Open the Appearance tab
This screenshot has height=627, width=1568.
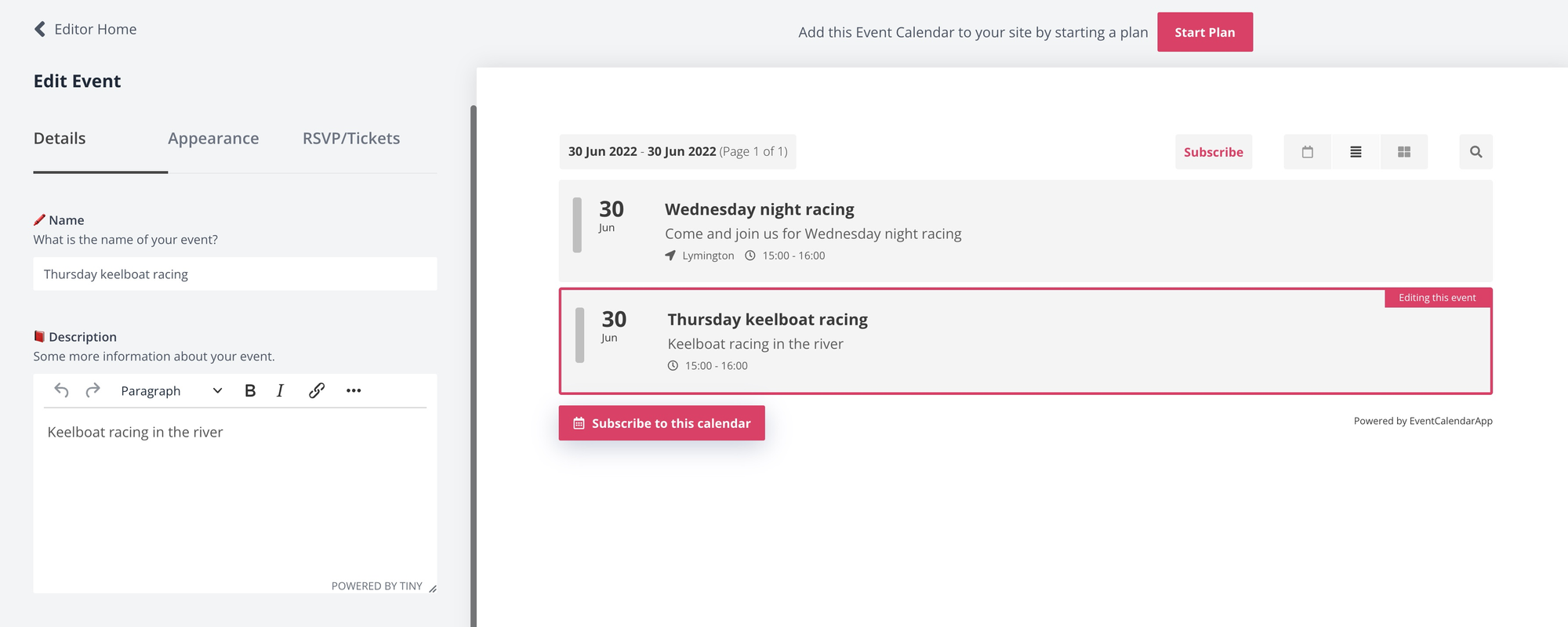point(213,139)
